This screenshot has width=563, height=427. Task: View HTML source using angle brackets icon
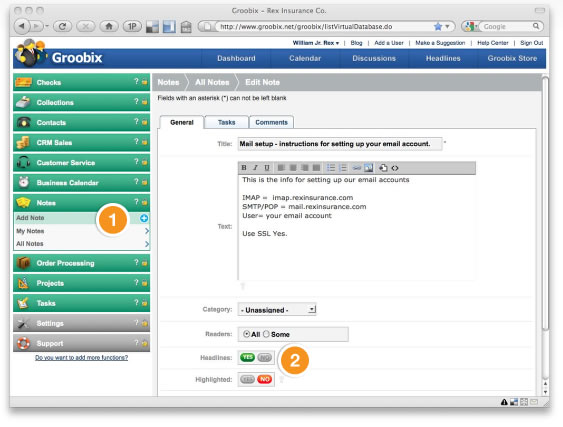(395, 168)
